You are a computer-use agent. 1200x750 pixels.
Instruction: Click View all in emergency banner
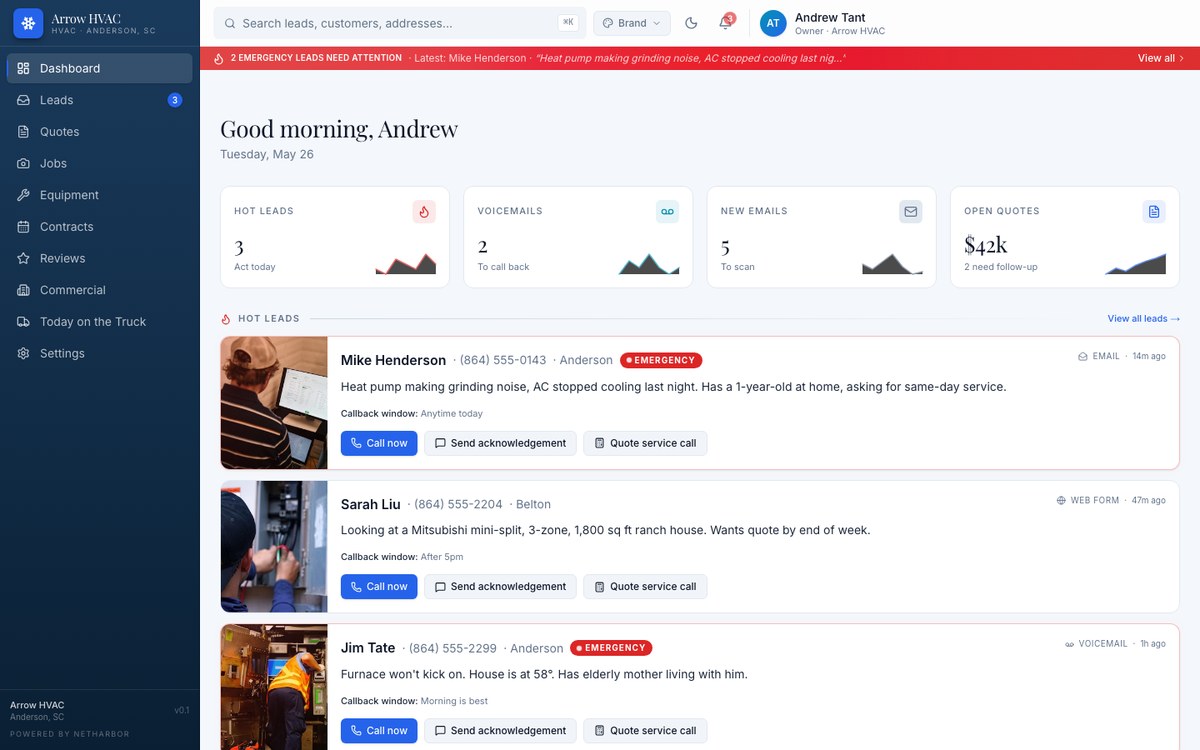pos(1161,58)
